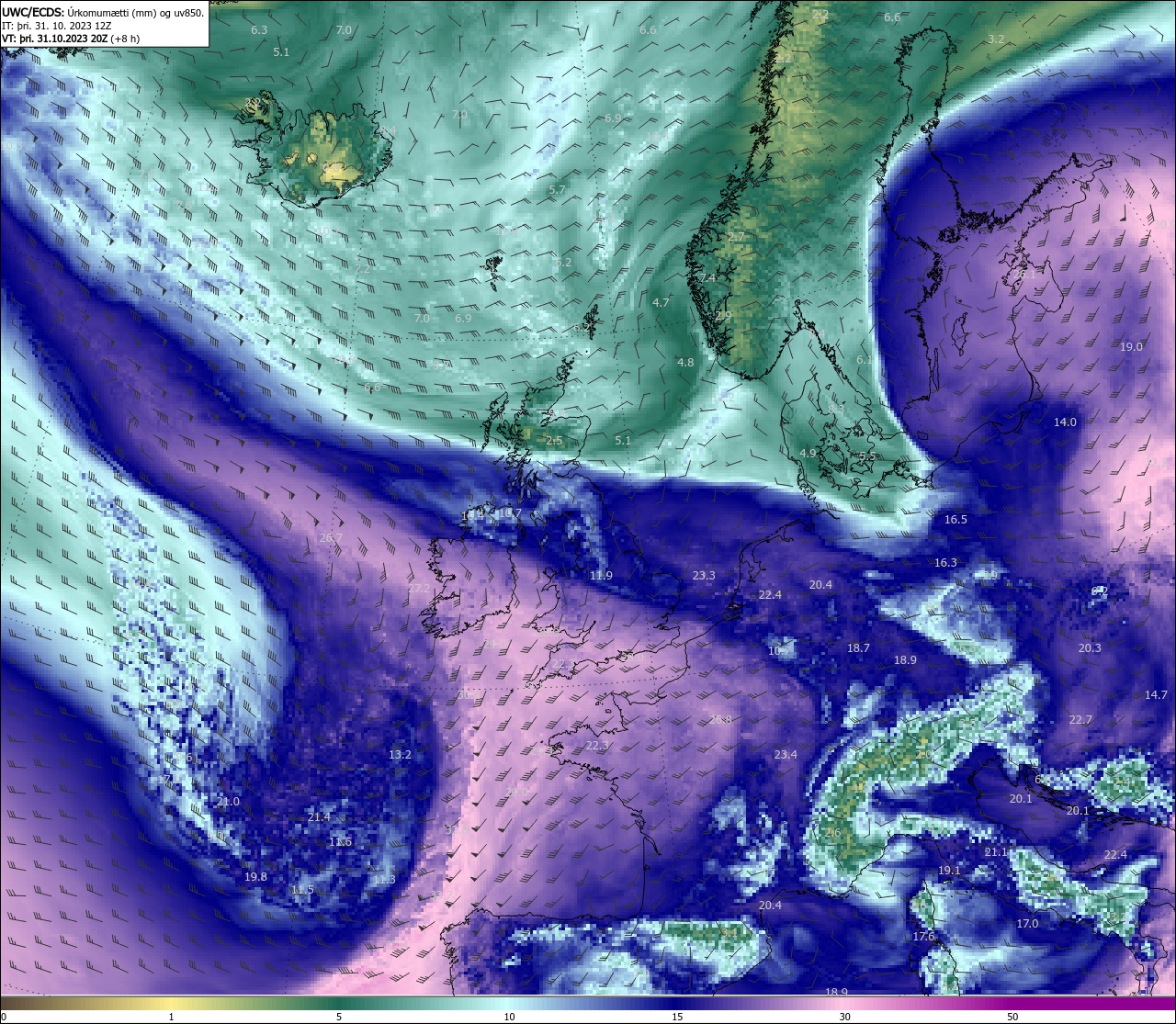Click the '22.7' value label
The width and height of the screenshot is (1176, 1024).
click(1081, 720)
